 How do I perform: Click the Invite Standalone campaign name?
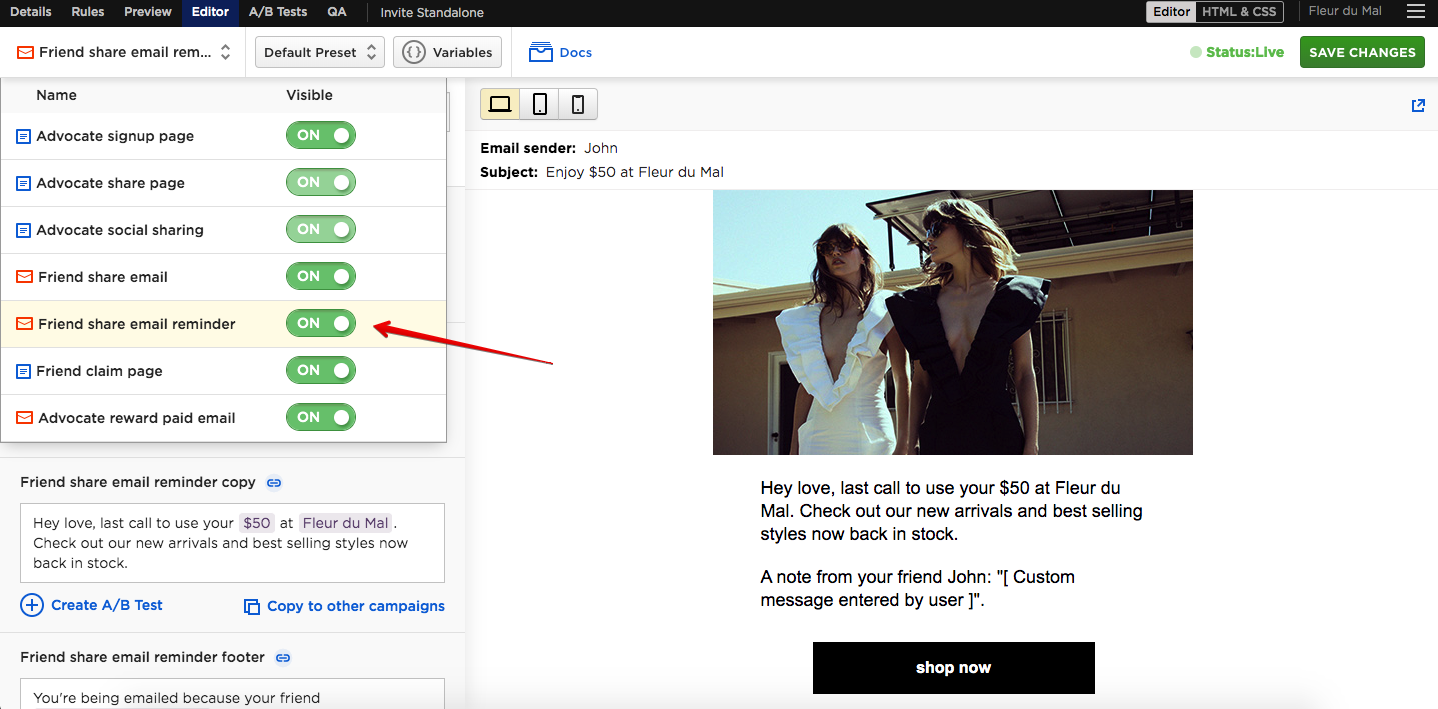click(x=432, y=12)
